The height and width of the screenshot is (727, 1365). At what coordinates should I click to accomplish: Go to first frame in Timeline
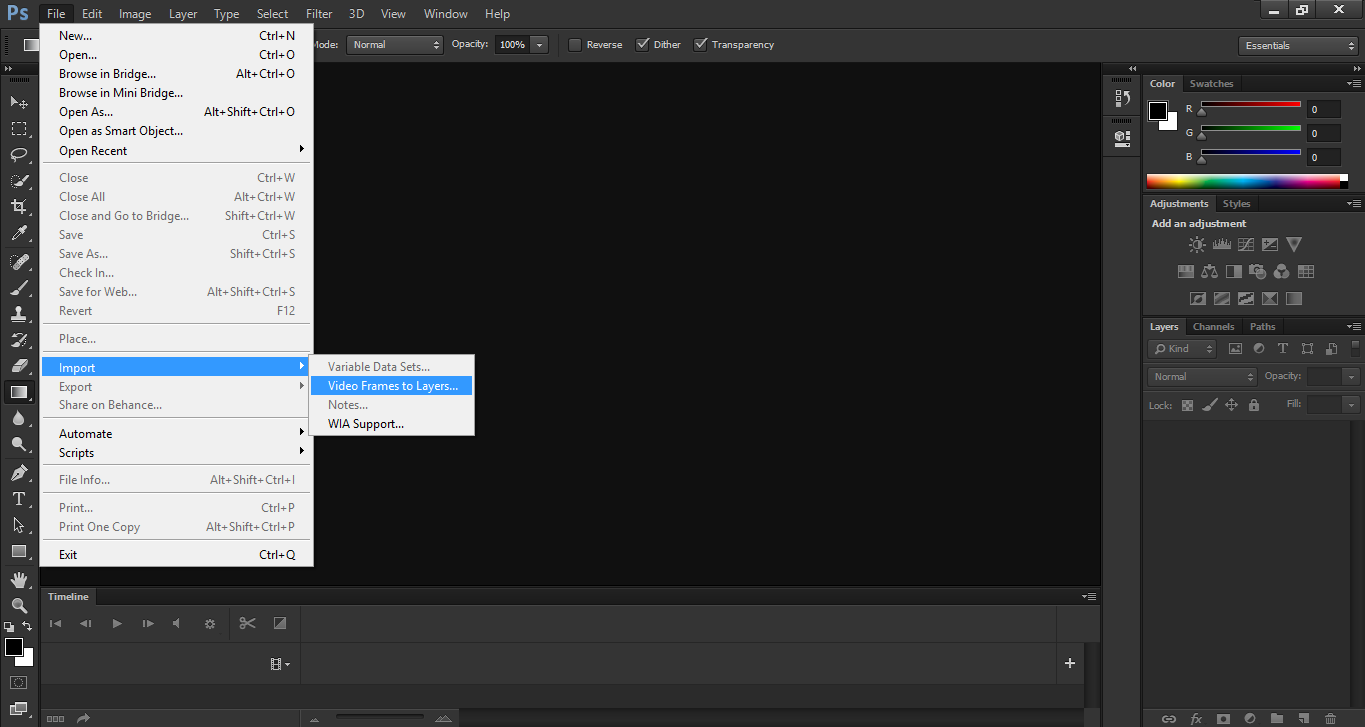(x=55, y=624)
